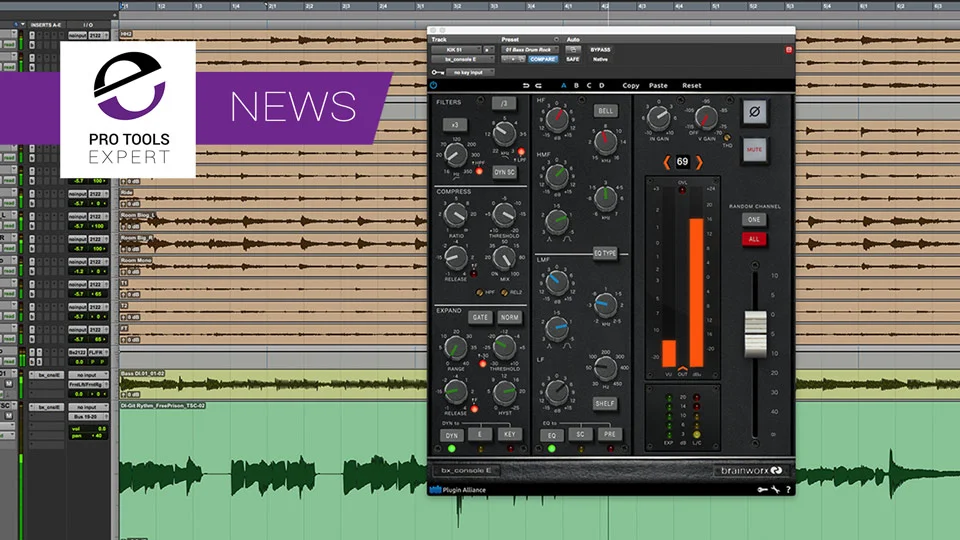The image size is (960, 540).
Task: Toggle the DYN SC filter button
Action: (x=504, y=173)
